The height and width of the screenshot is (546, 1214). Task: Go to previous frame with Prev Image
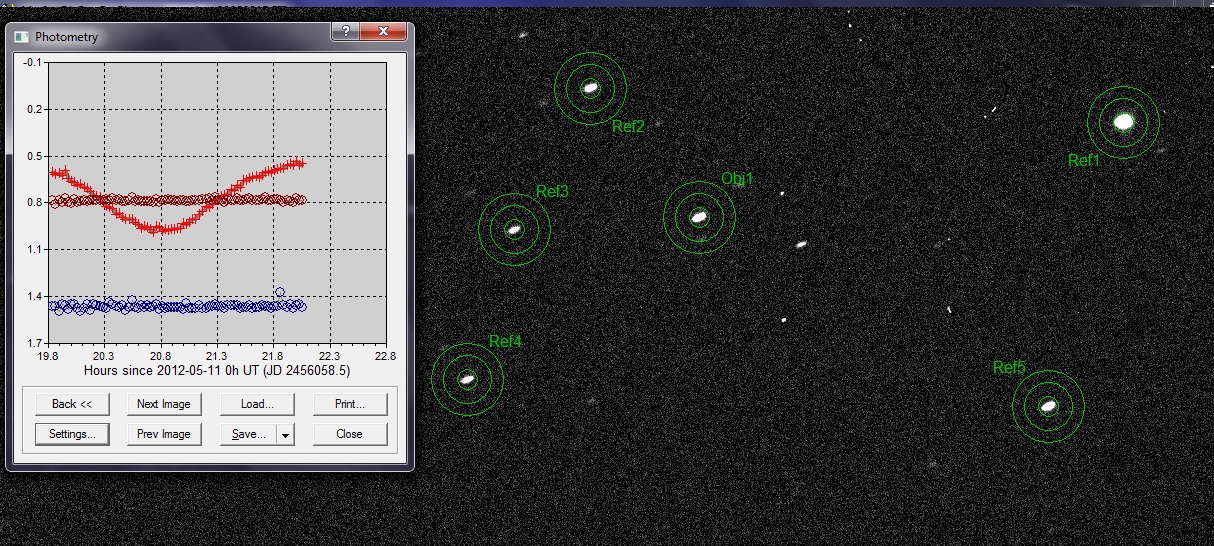[x=164, y=434]
